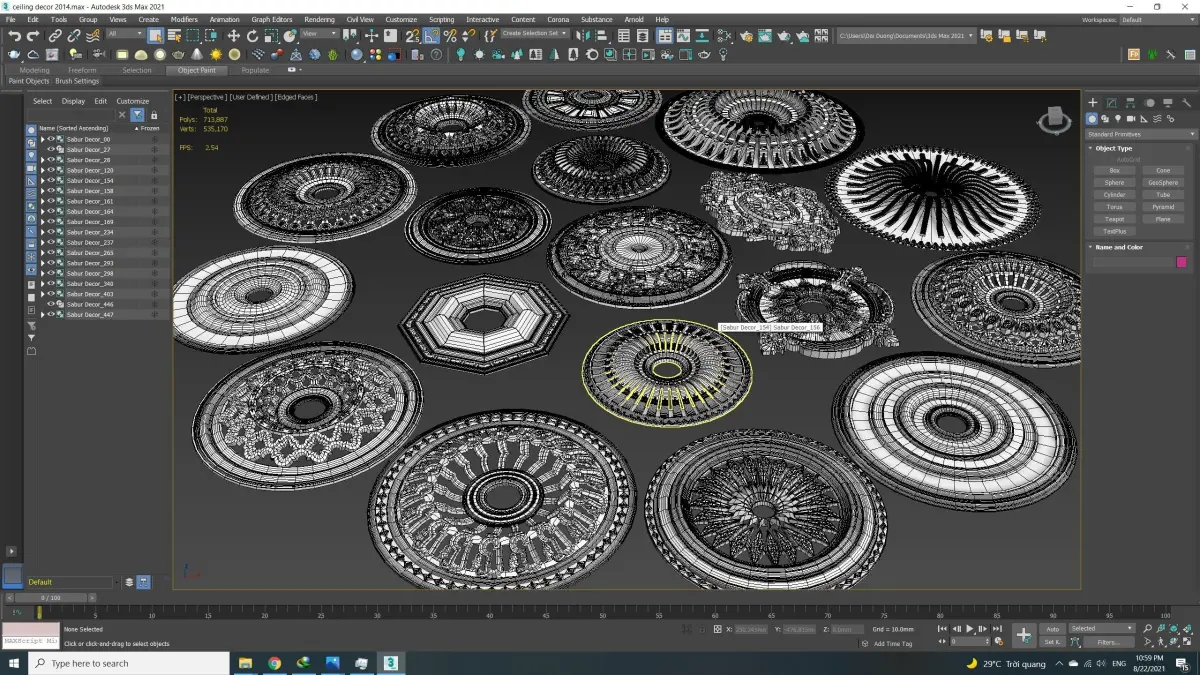Click the Redo arrow icon
The height and width of the screenshot is (675, 1200).
31,35
